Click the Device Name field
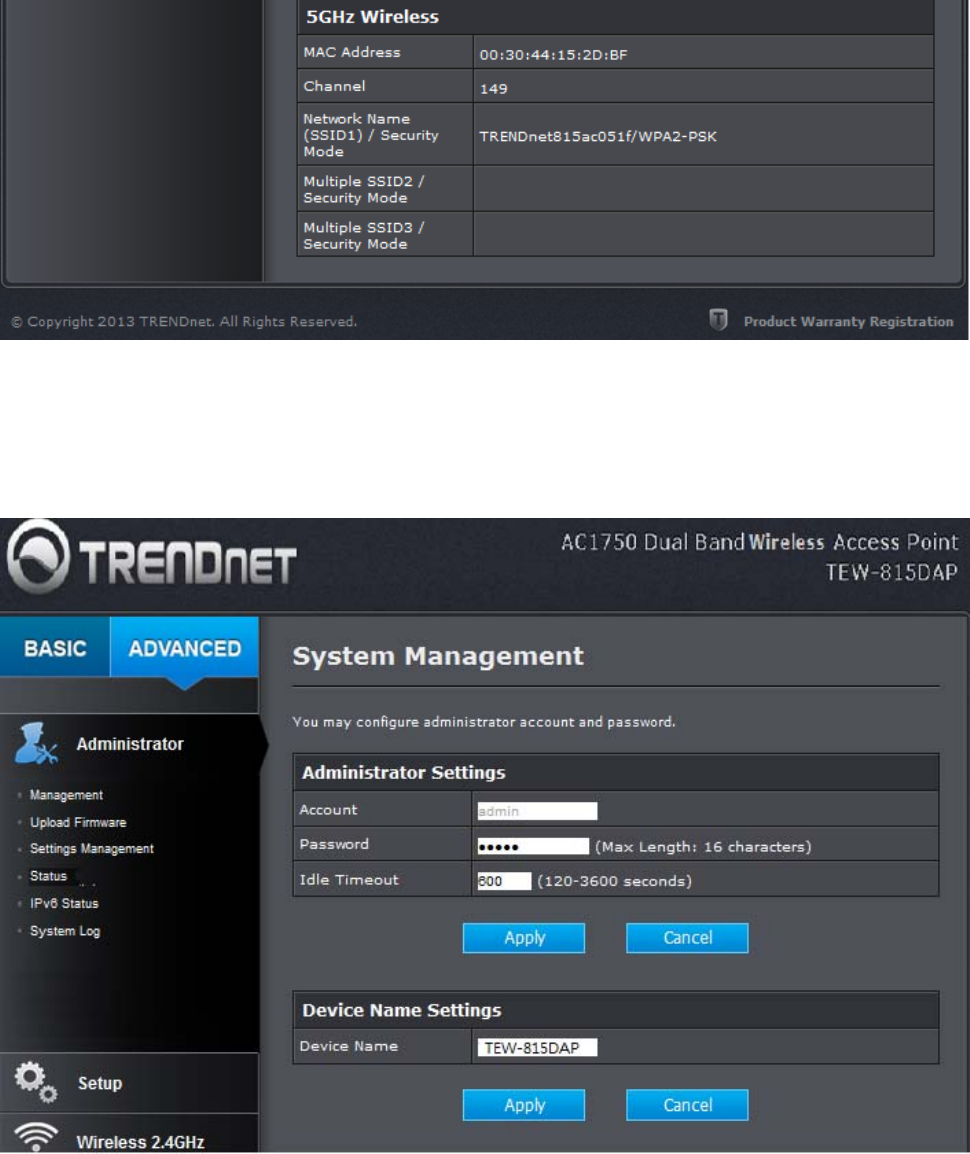Image resolution: width=970 pixels, height=1154 pixels. click(537, 1047)
